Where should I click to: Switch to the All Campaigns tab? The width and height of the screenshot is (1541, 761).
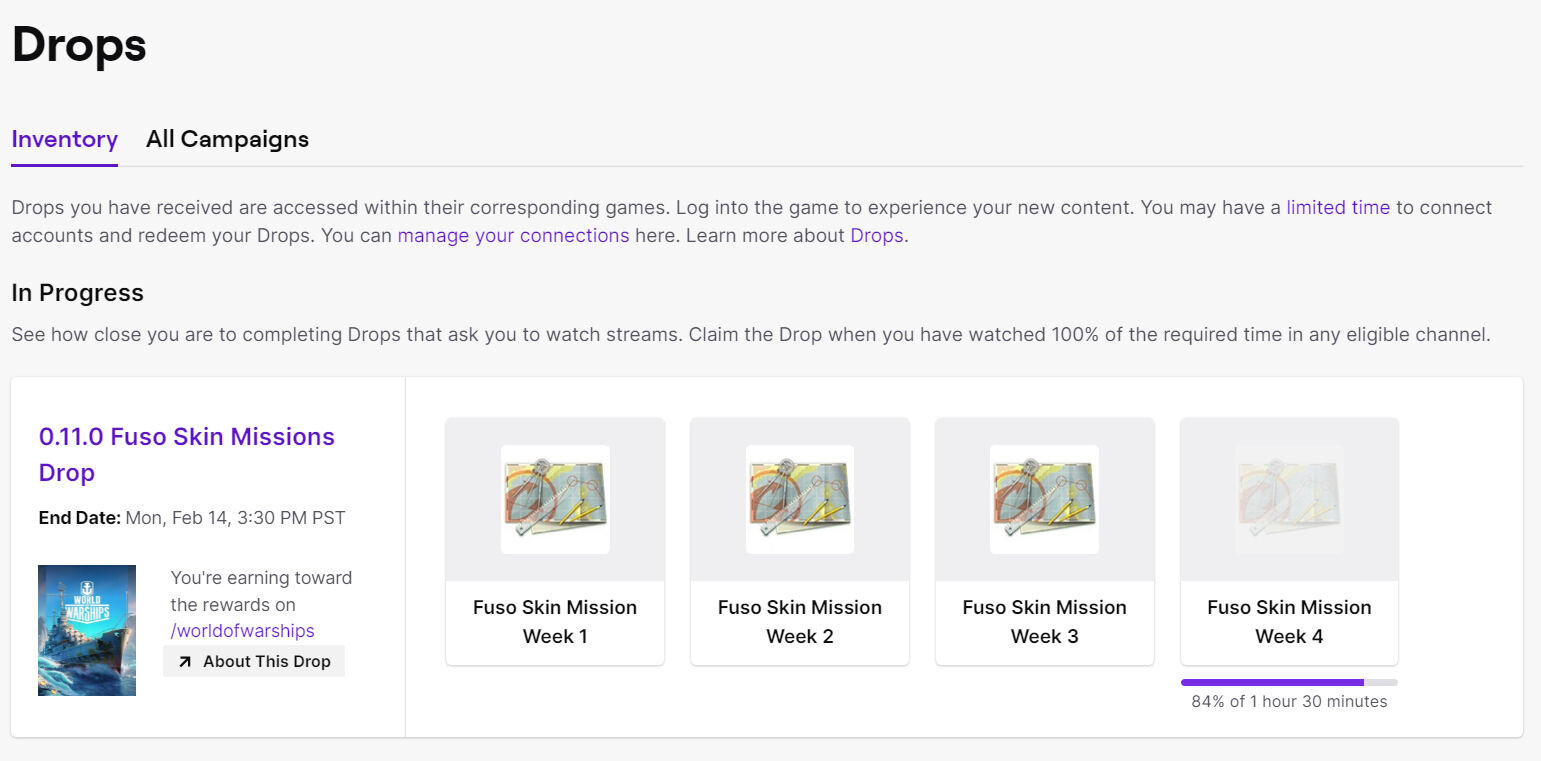(227, 139)
